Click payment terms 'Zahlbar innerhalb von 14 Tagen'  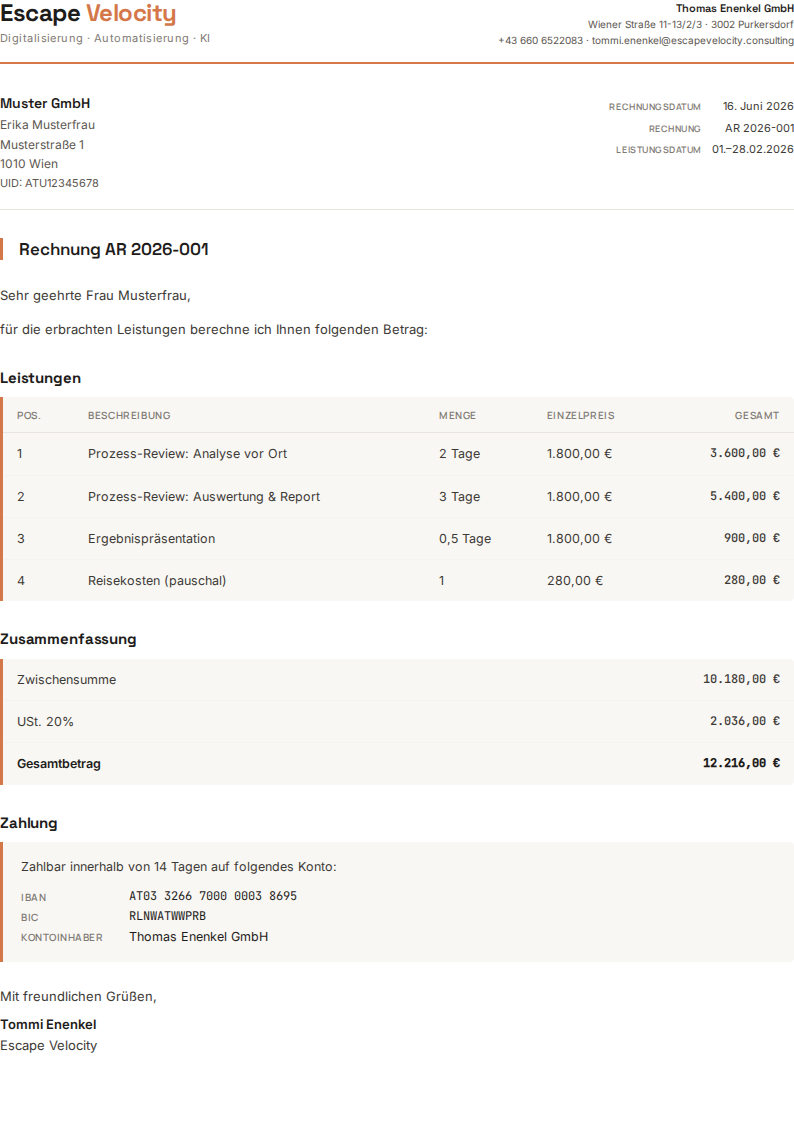(115, 867)
